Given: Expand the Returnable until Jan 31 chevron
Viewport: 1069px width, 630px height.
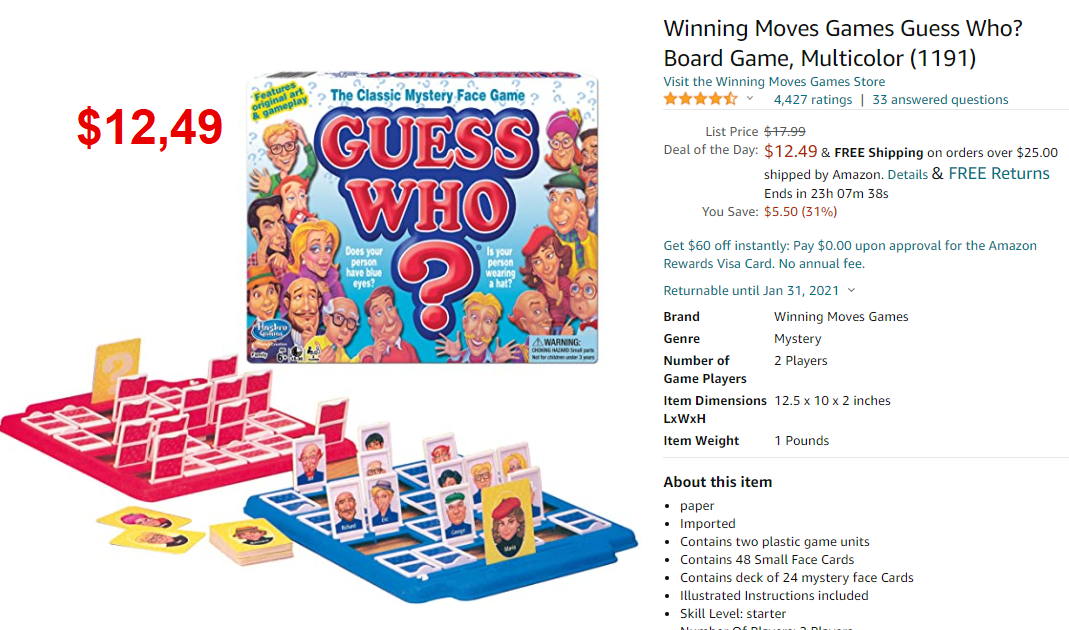Looking at the screenshot, I should coord(852,290).
